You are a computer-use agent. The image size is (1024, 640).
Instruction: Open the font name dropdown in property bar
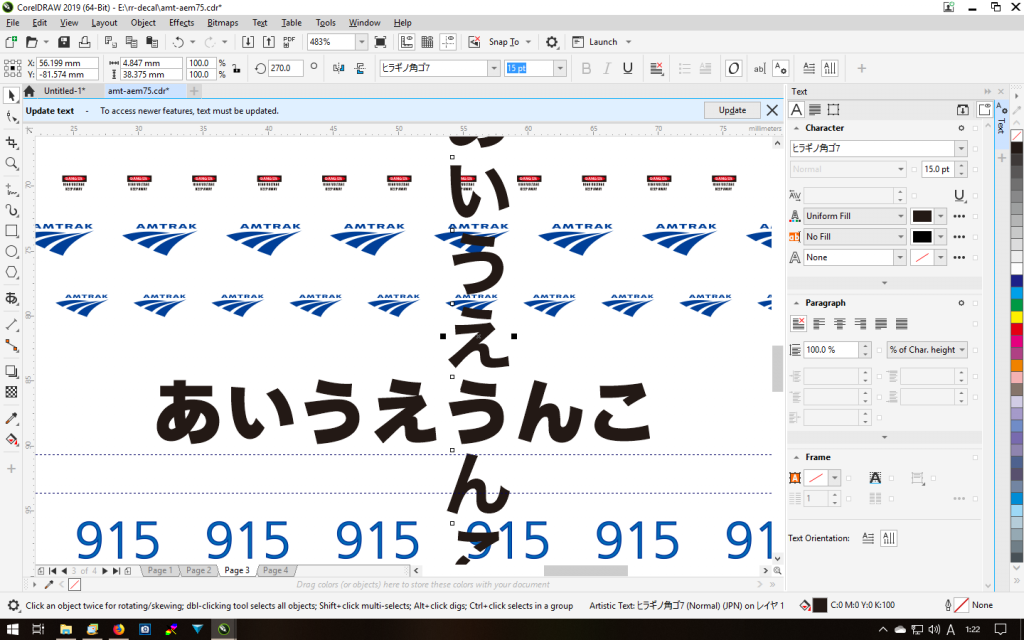click(494, 68)
